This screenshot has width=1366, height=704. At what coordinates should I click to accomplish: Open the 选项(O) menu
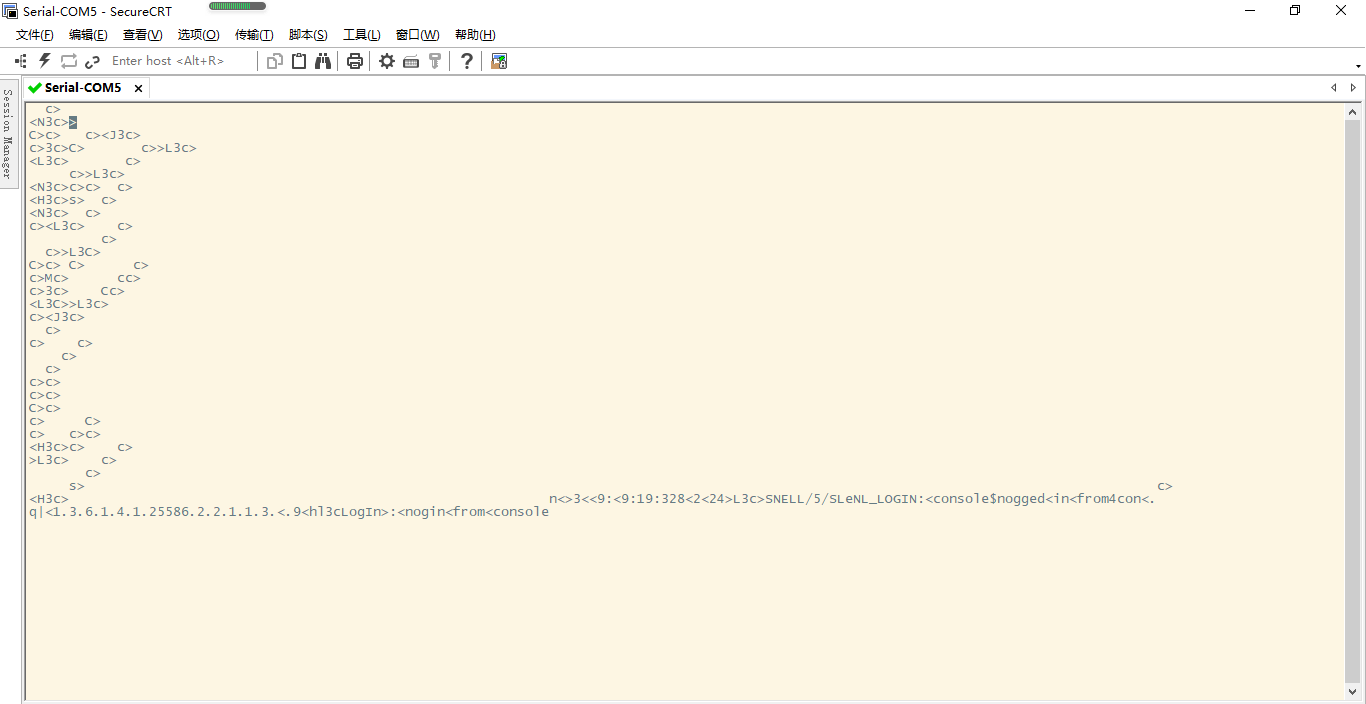pyautogui.click(x=198, y=35)
